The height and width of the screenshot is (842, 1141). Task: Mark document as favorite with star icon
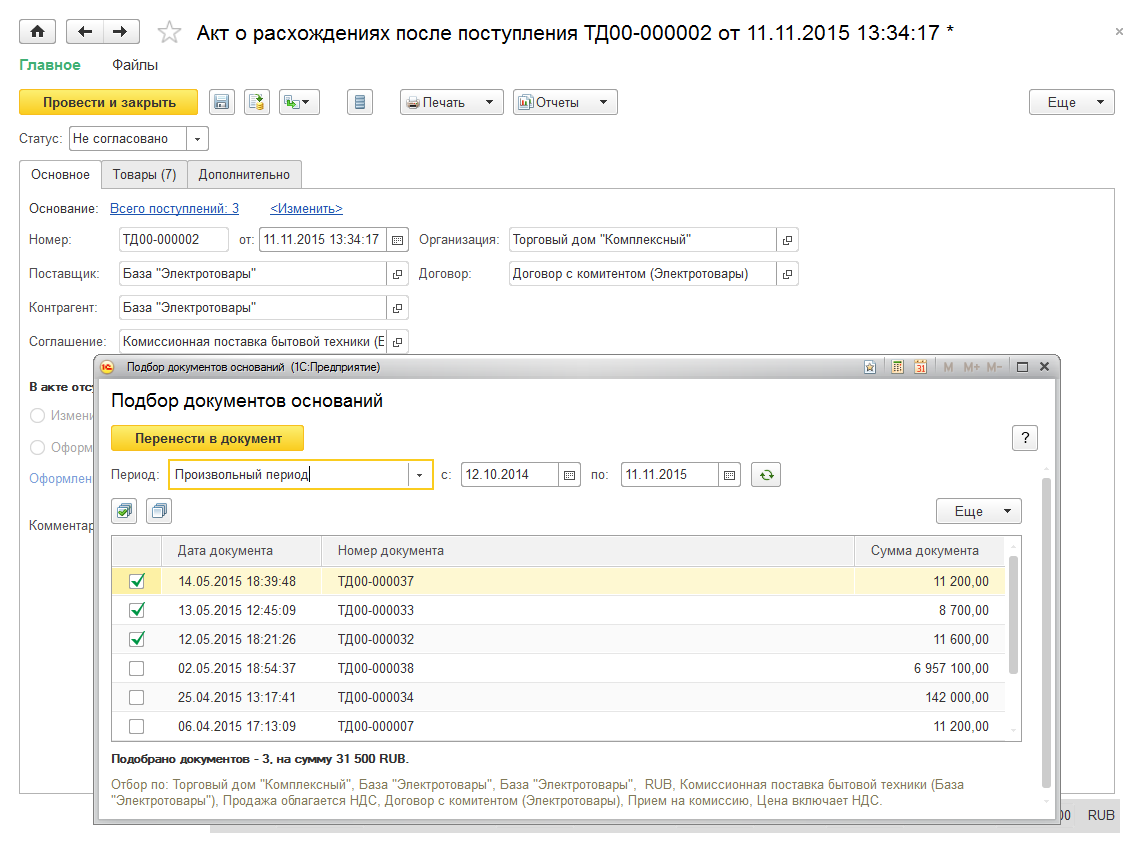tap(170, 33)
